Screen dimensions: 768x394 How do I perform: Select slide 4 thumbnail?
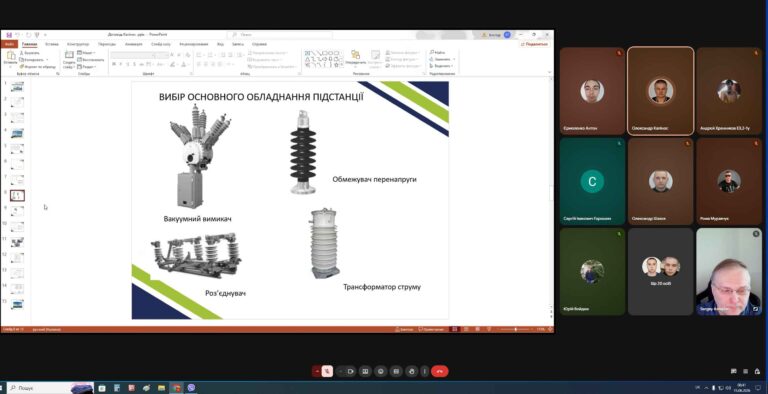pos(17,133)
